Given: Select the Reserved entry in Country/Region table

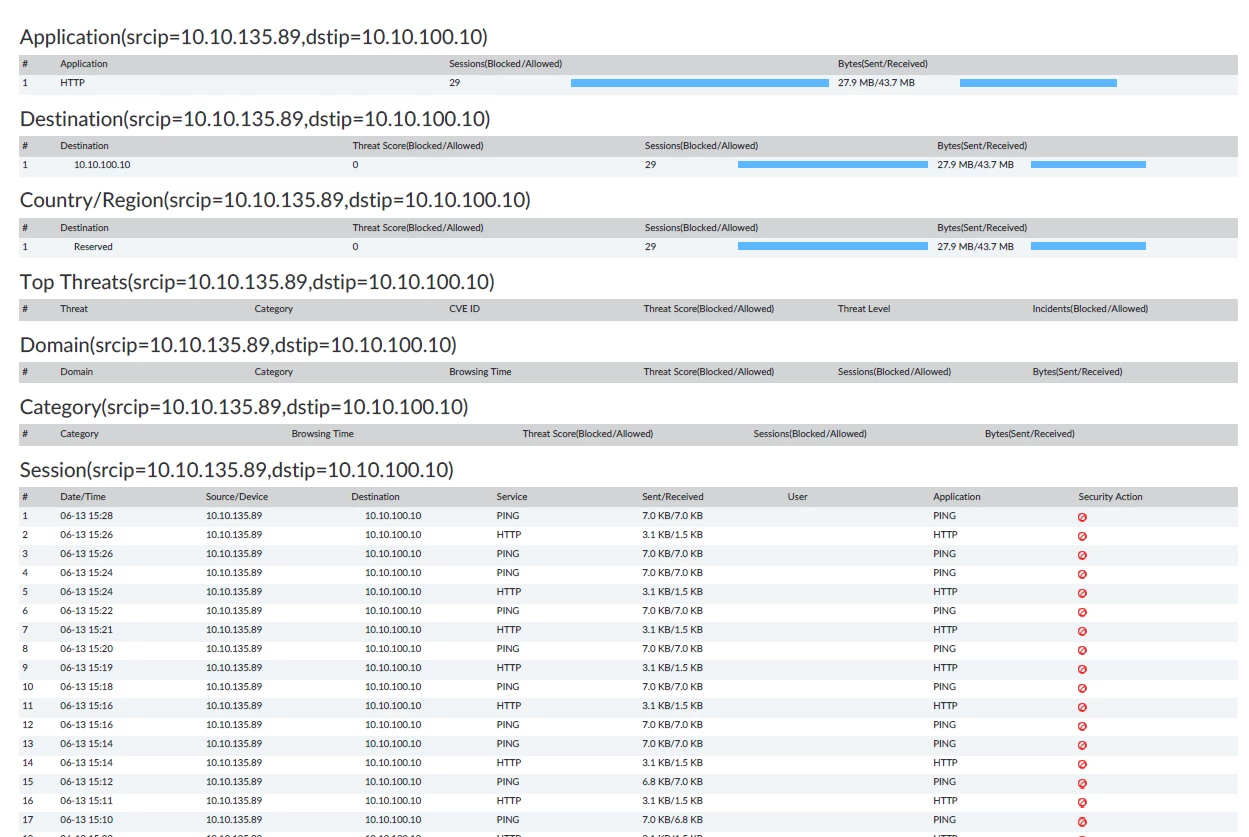Looking at the screenshot, I should (93, 247).
